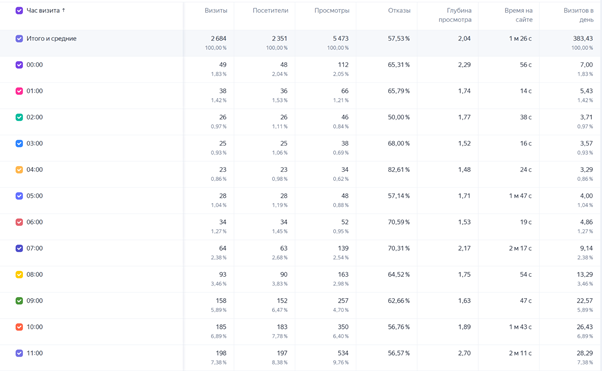This screenshot has width=602, height=371.
Task: Click page views '112' in 00:00 row
Action: click(343, 65)
